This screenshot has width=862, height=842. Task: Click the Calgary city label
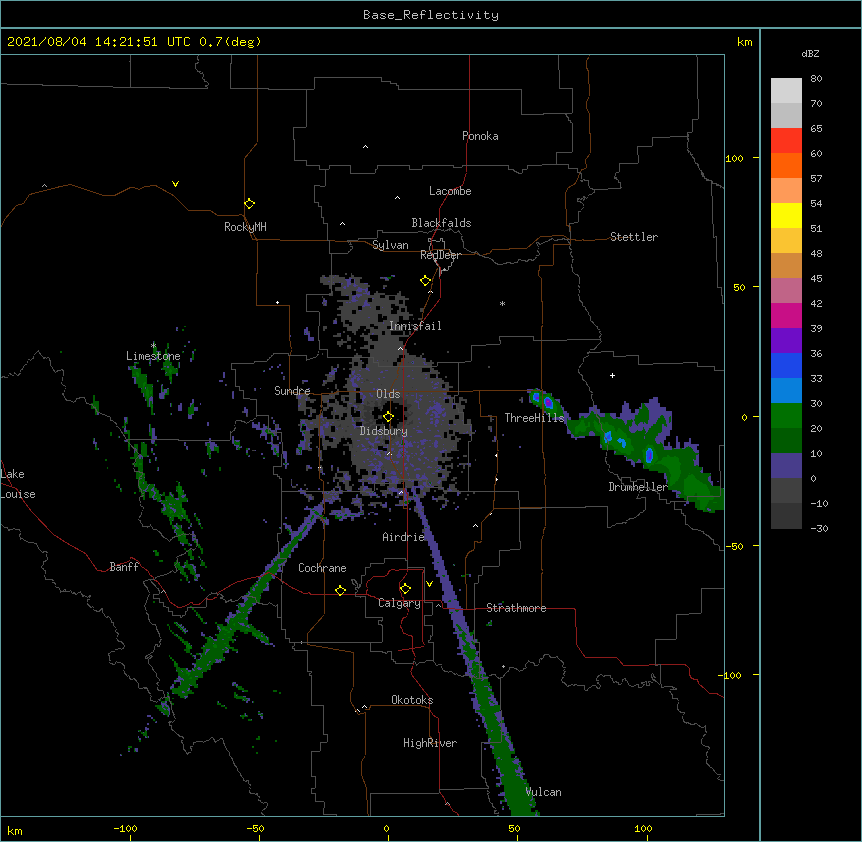[399, 603]
